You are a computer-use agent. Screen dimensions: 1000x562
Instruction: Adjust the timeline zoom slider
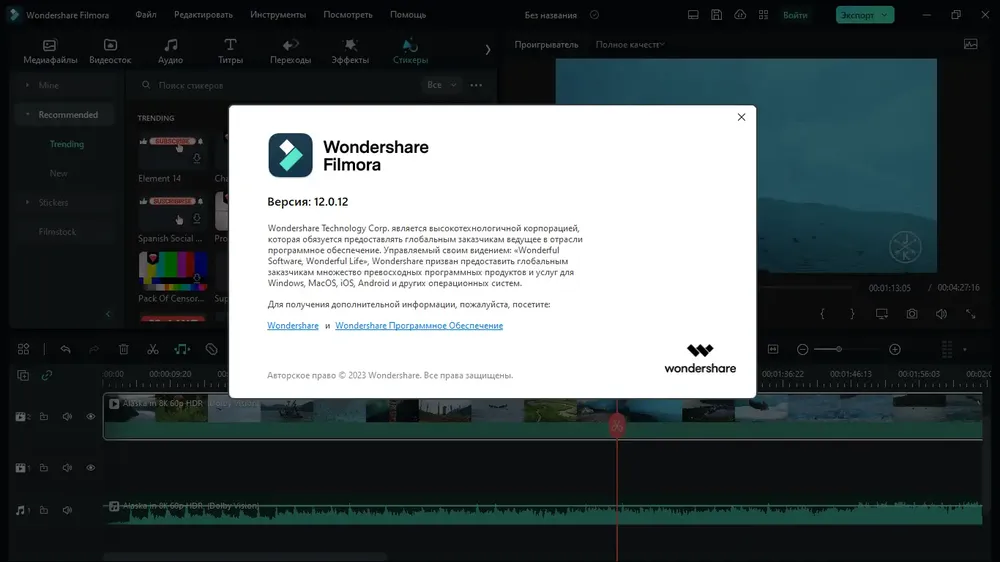point(839,349)
